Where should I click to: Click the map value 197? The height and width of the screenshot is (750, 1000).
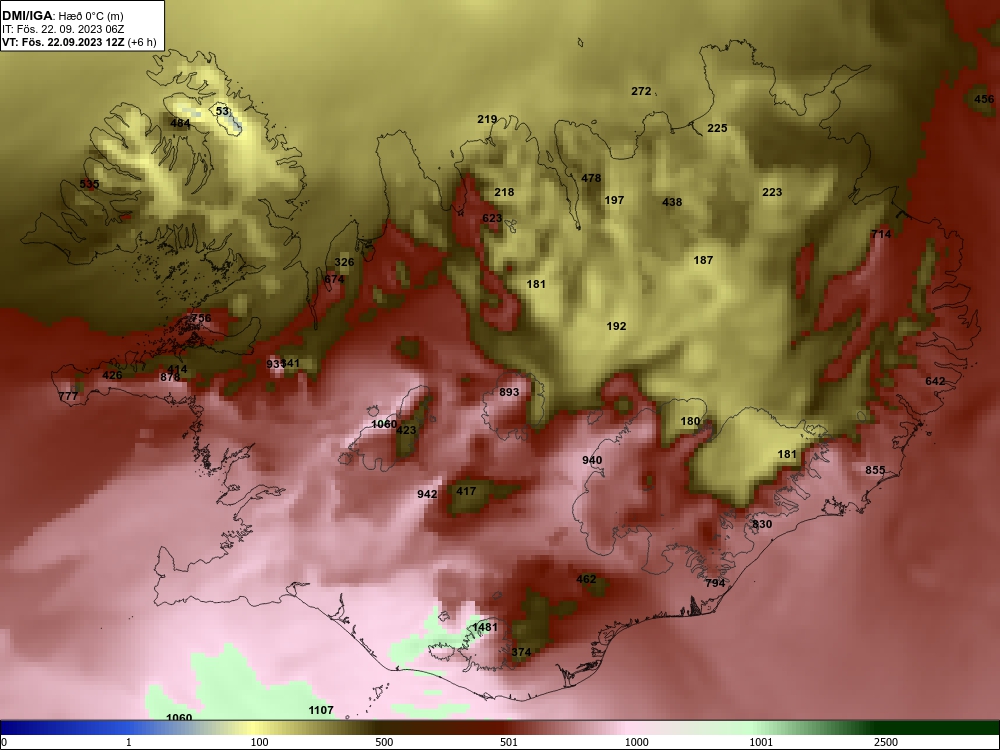[x=614, y=200]
